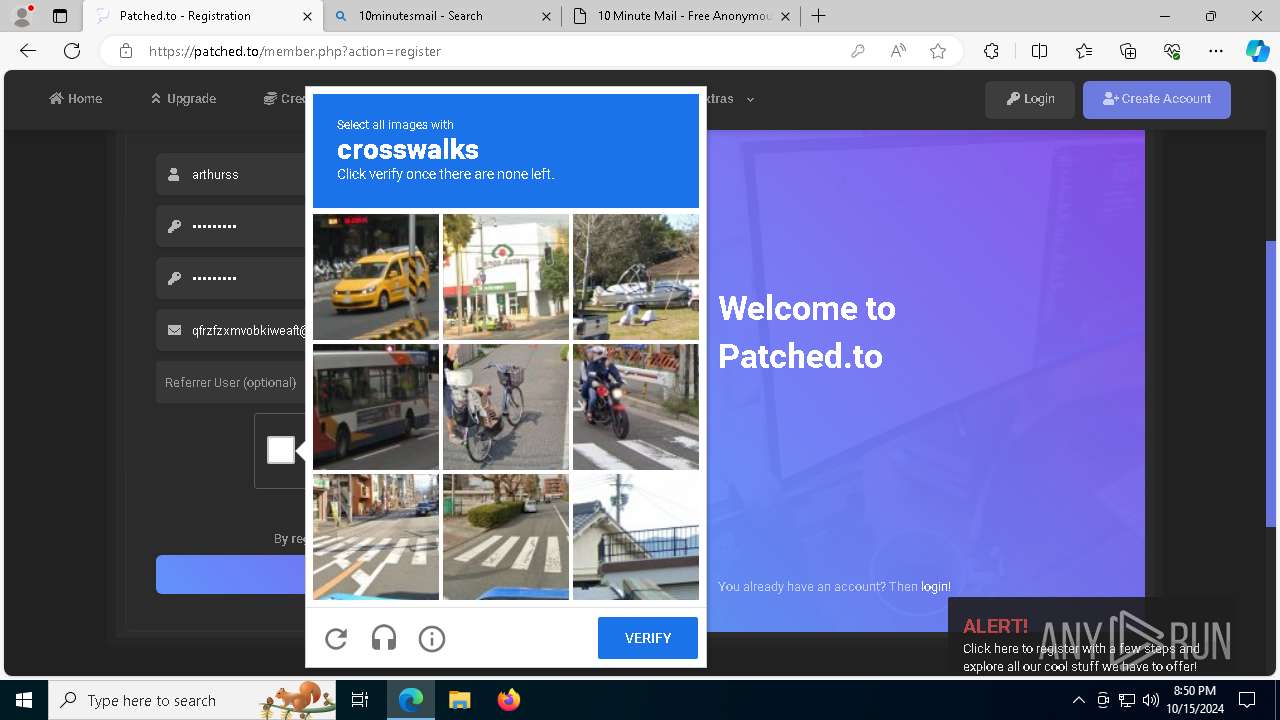Viewport: 1280px width, 720px height.
Task: Select the house rooftop captcha image
Action: pyautogui.click(x=636, y=537)
